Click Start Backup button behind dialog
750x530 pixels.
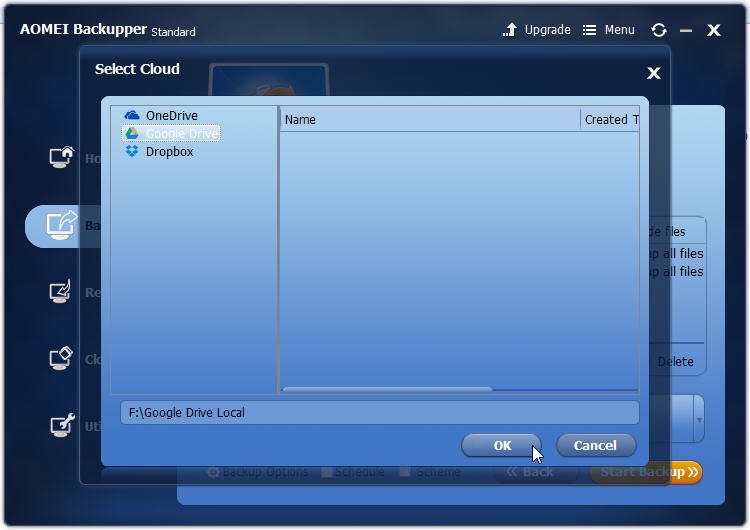point(646,473)
